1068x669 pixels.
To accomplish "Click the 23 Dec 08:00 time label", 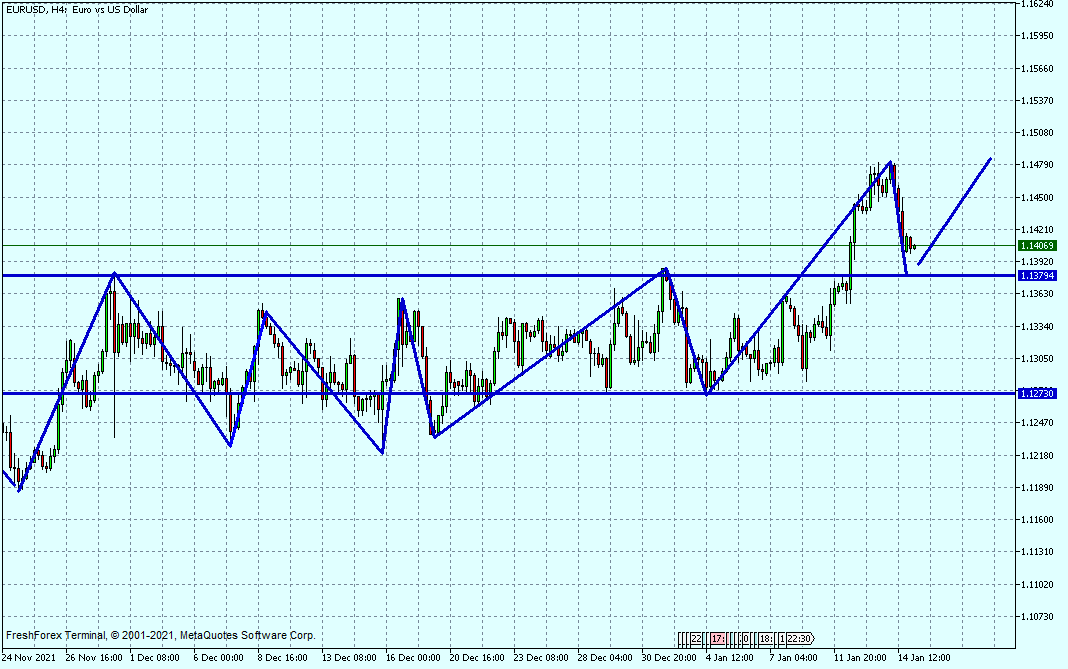I will point(541,657).
